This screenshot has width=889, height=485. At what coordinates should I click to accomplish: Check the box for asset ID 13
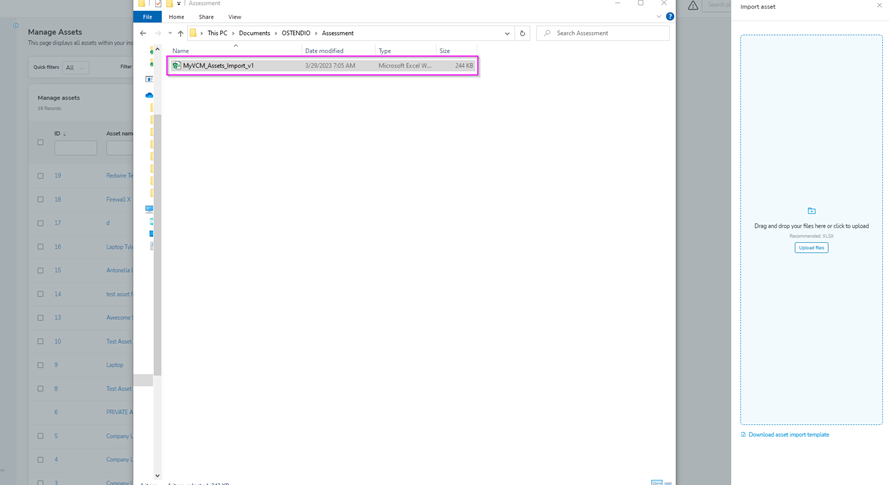coord(40,318)
